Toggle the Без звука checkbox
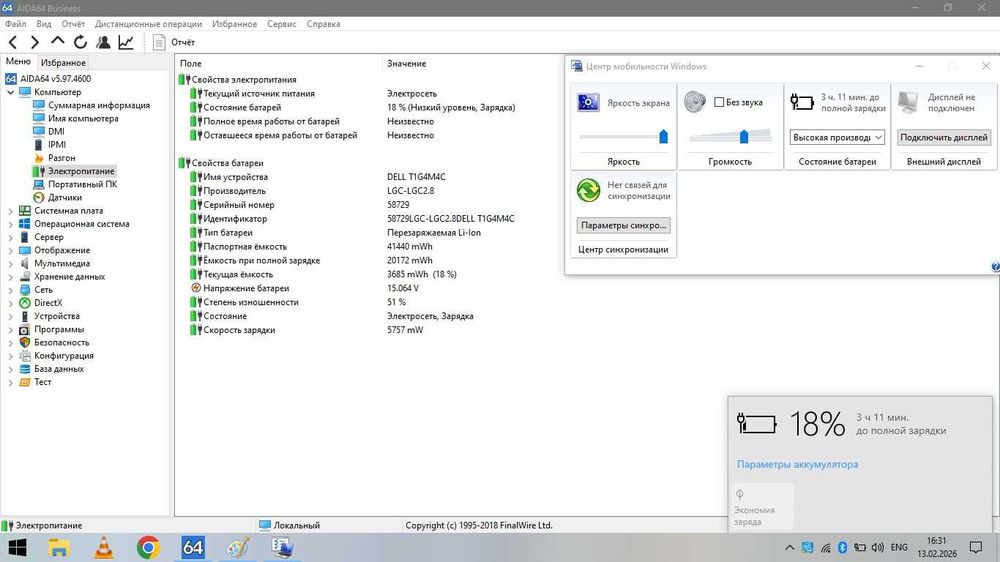Screen dimensions: 1000x562 click(x=719, y=102)
